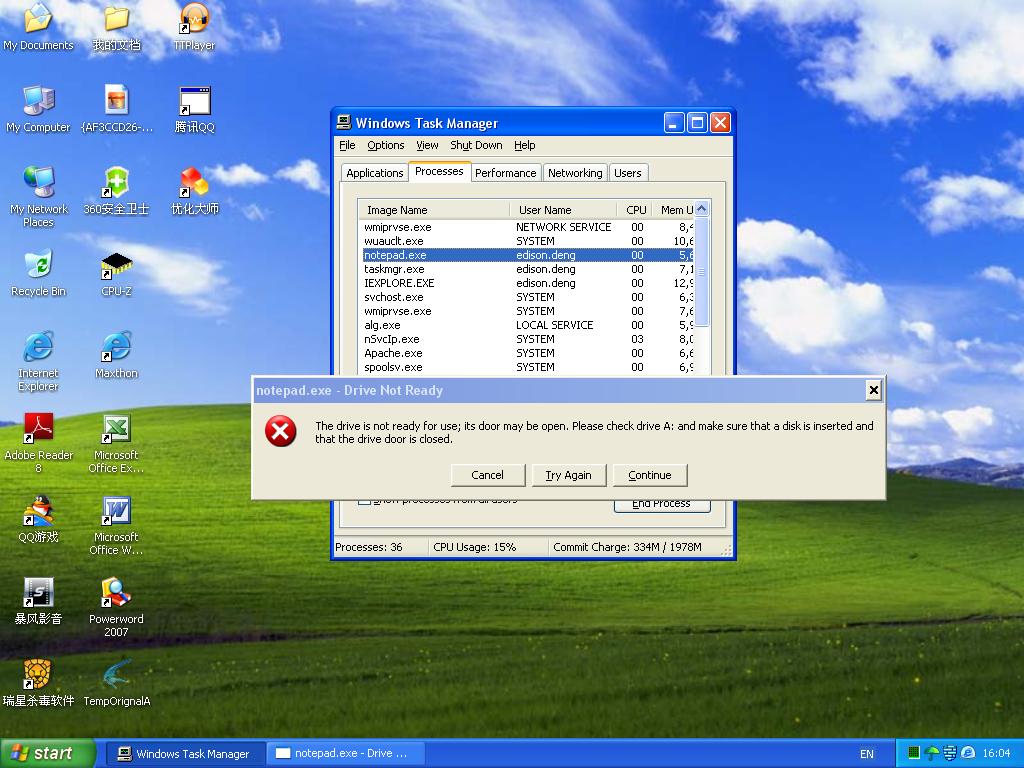Image resolution: width=1024 pixels, height=768 pixels.
Task: Launch the 360安全卫士 shortcut
Action: pyautogui.click(x=116, y=191)
